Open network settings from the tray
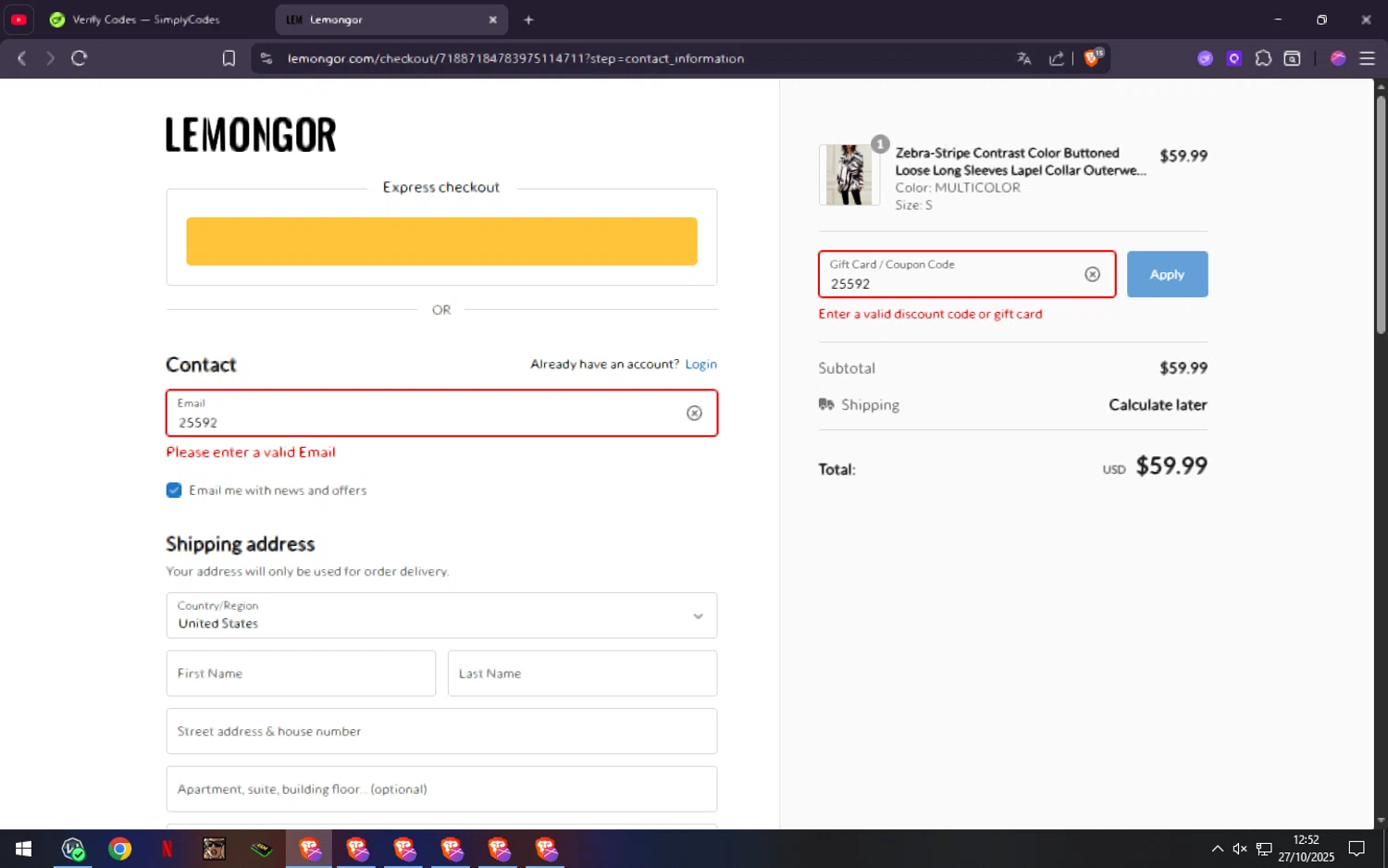 click(x=1264, y=849)
